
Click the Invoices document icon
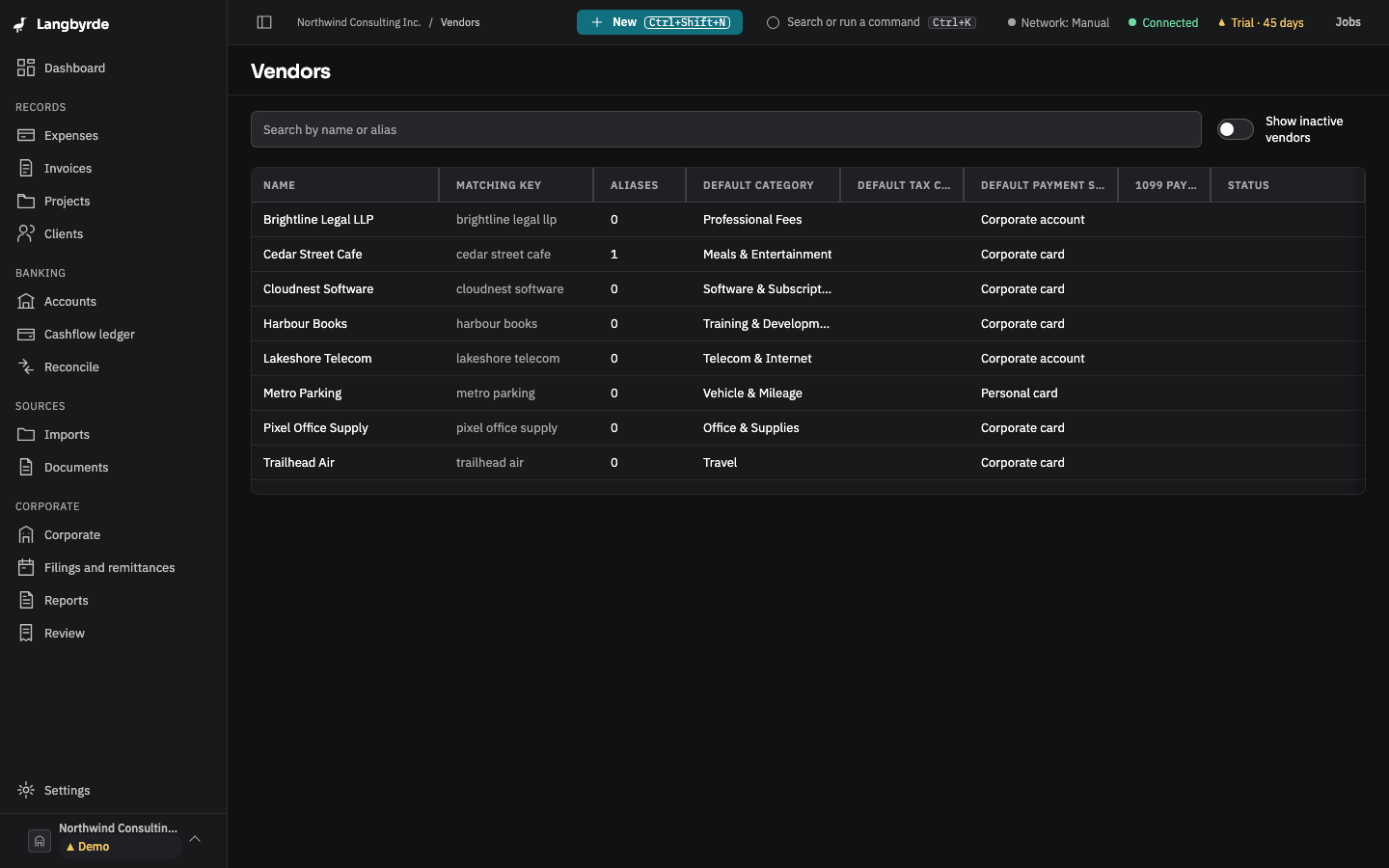[26, 168]
